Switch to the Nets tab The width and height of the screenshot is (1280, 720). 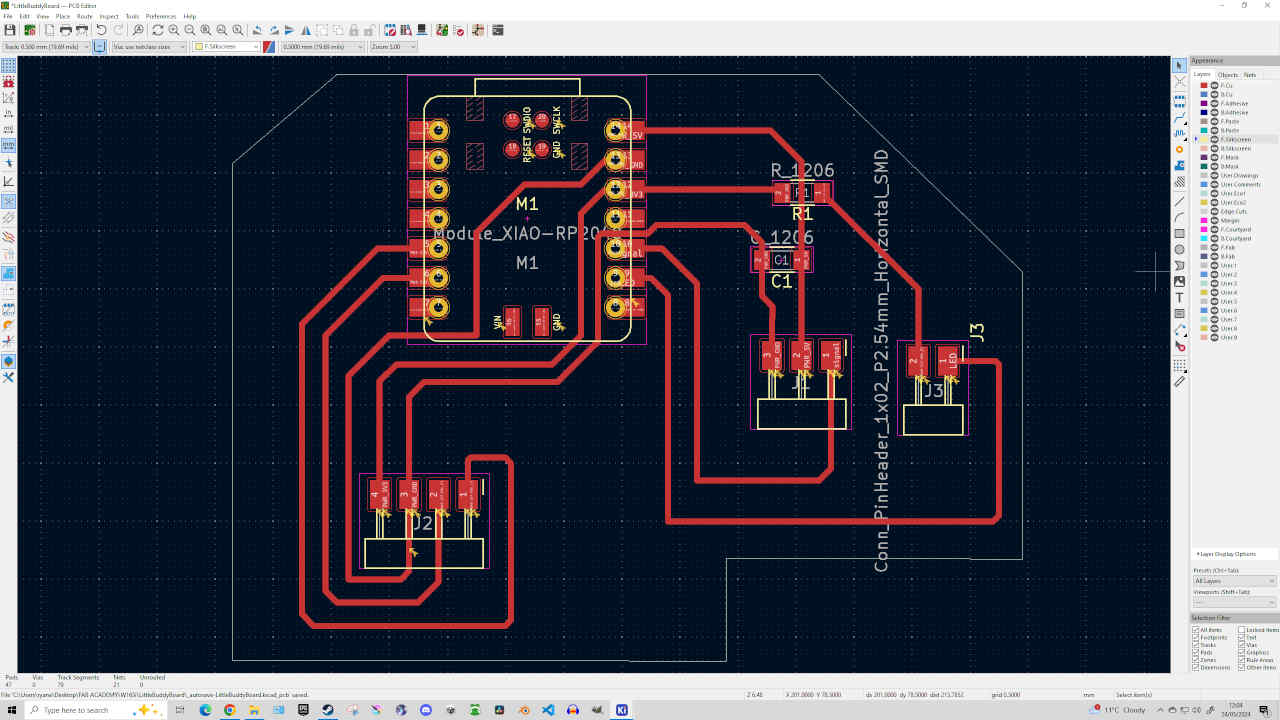1250,75
